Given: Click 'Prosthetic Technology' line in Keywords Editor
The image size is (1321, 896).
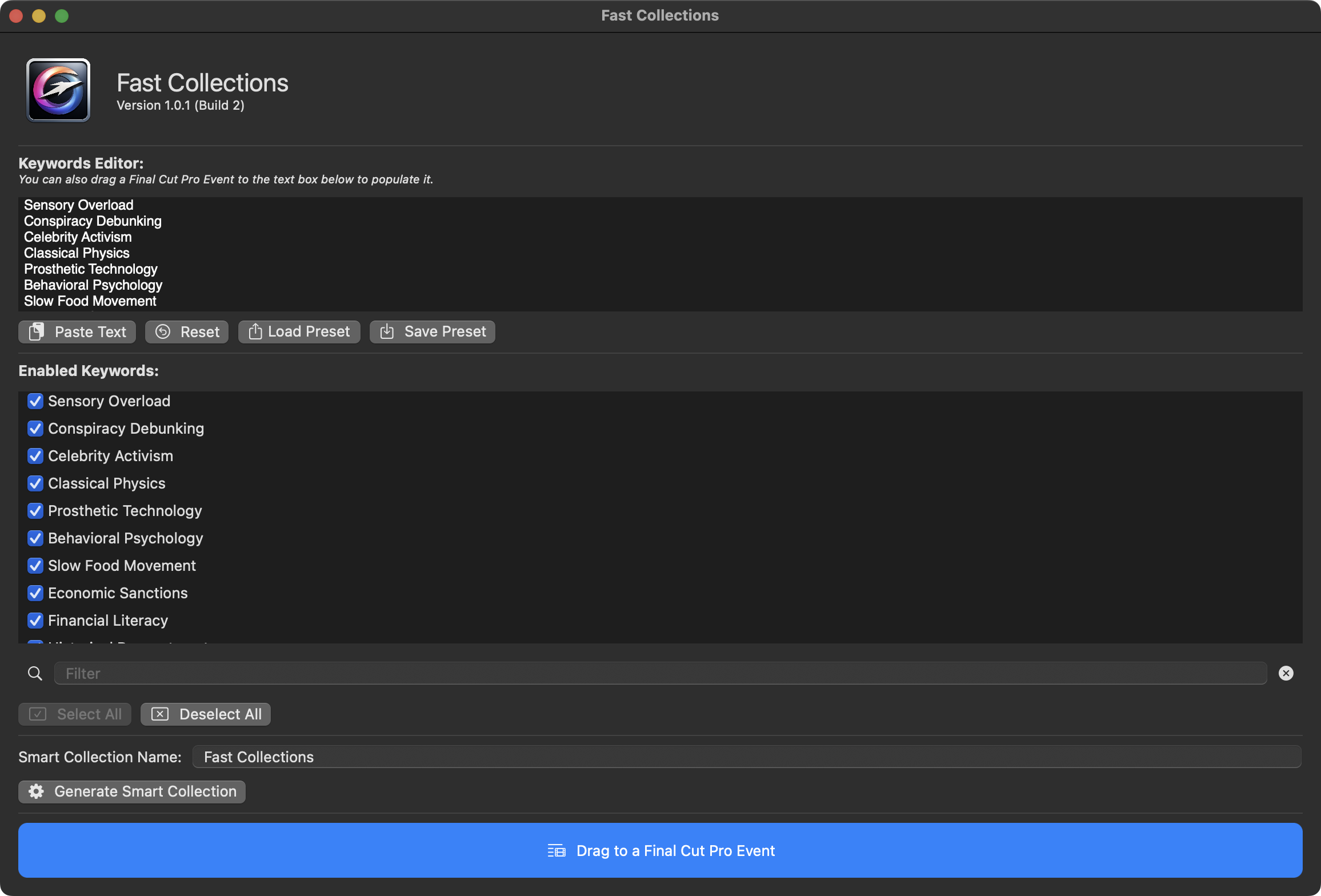Looking at the screenshot, I should coord(91,269).
